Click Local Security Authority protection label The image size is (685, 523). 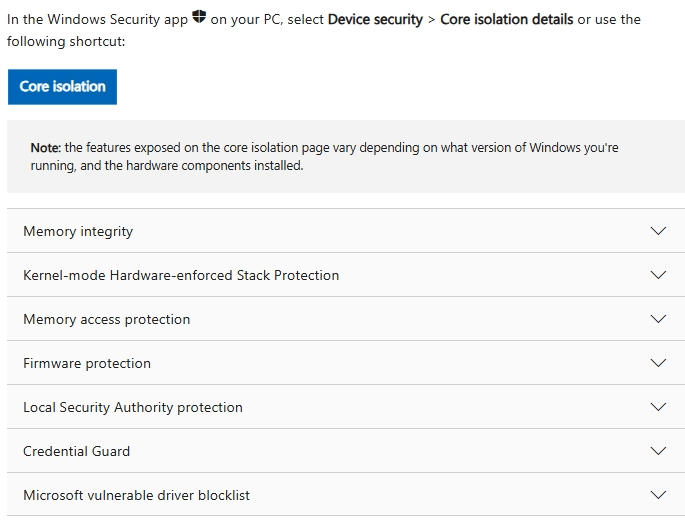coord(133,407)
